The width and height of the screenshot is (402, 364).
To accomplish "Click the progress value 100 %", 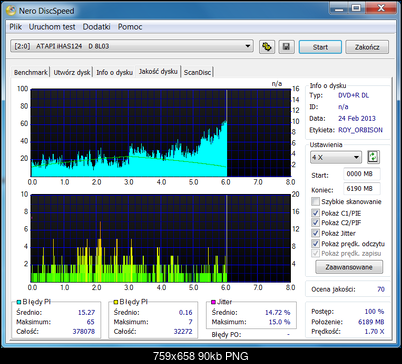I will point(374,311).
